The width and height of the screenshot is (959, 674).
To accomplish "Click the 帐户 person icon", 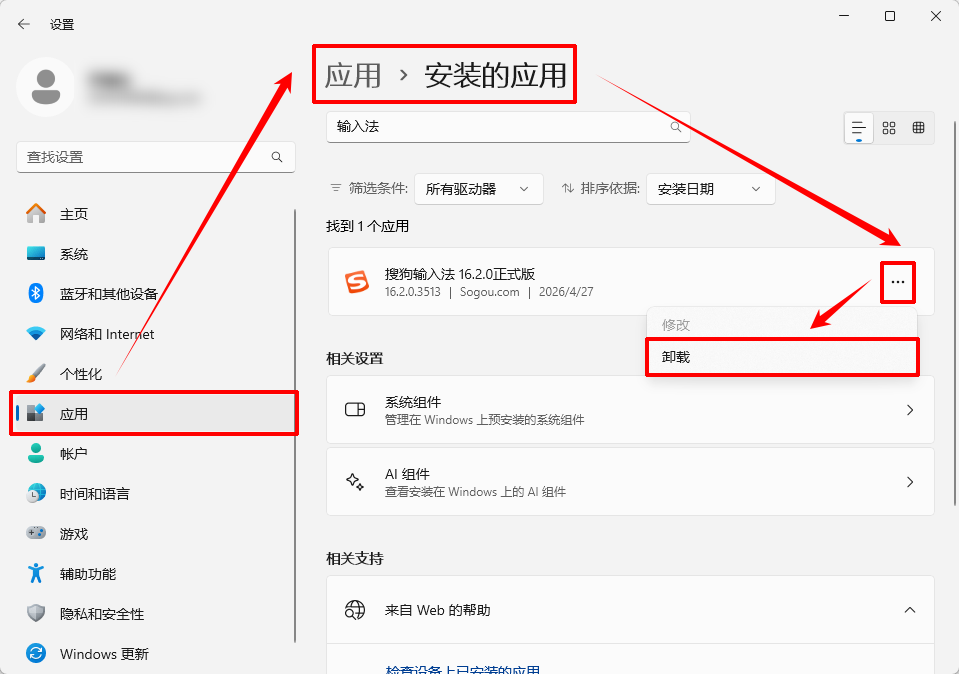I will click(36, 453).
